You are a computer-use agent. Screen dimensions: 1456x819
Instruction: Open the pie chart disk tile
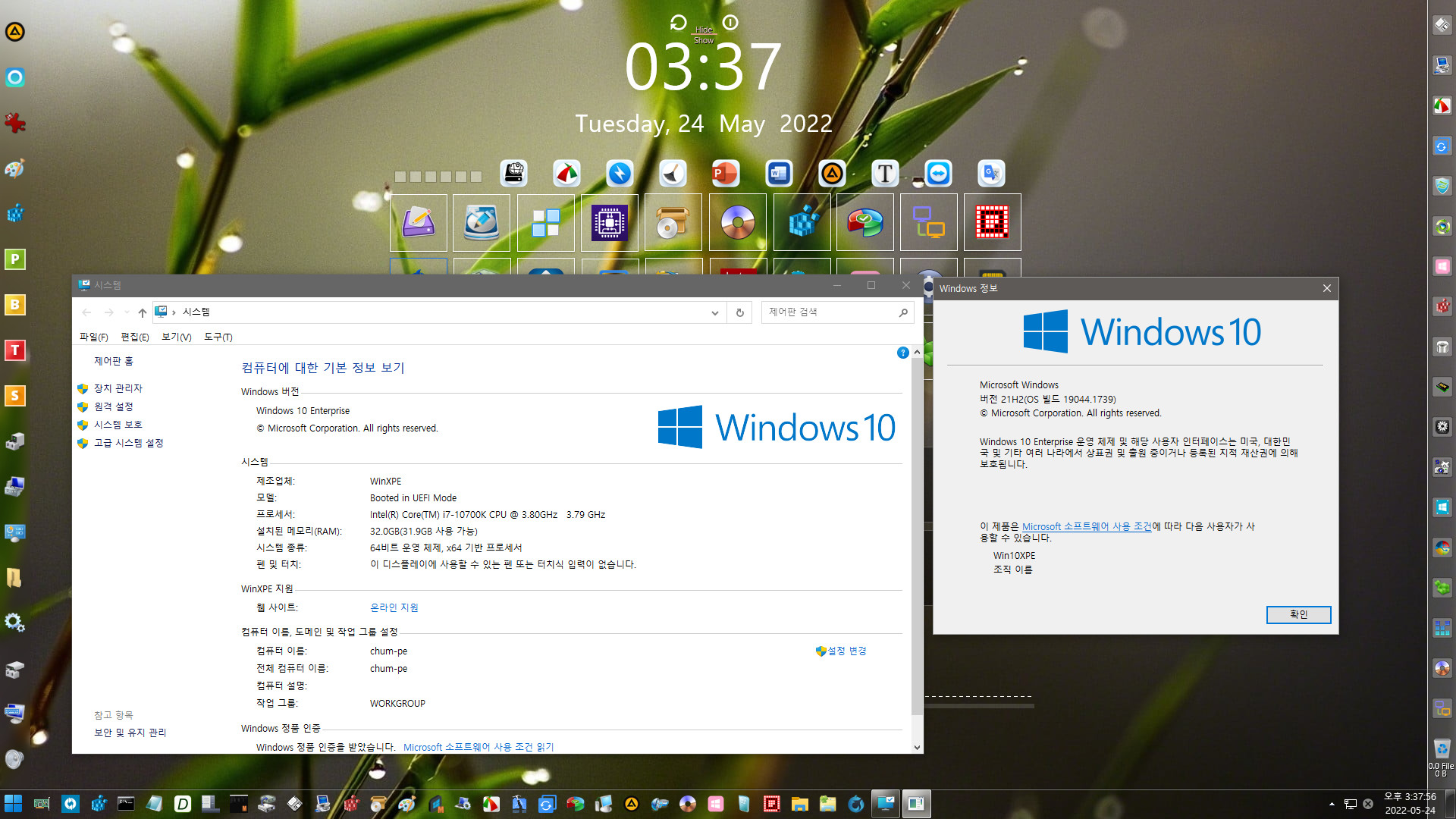tap(865, 222)
